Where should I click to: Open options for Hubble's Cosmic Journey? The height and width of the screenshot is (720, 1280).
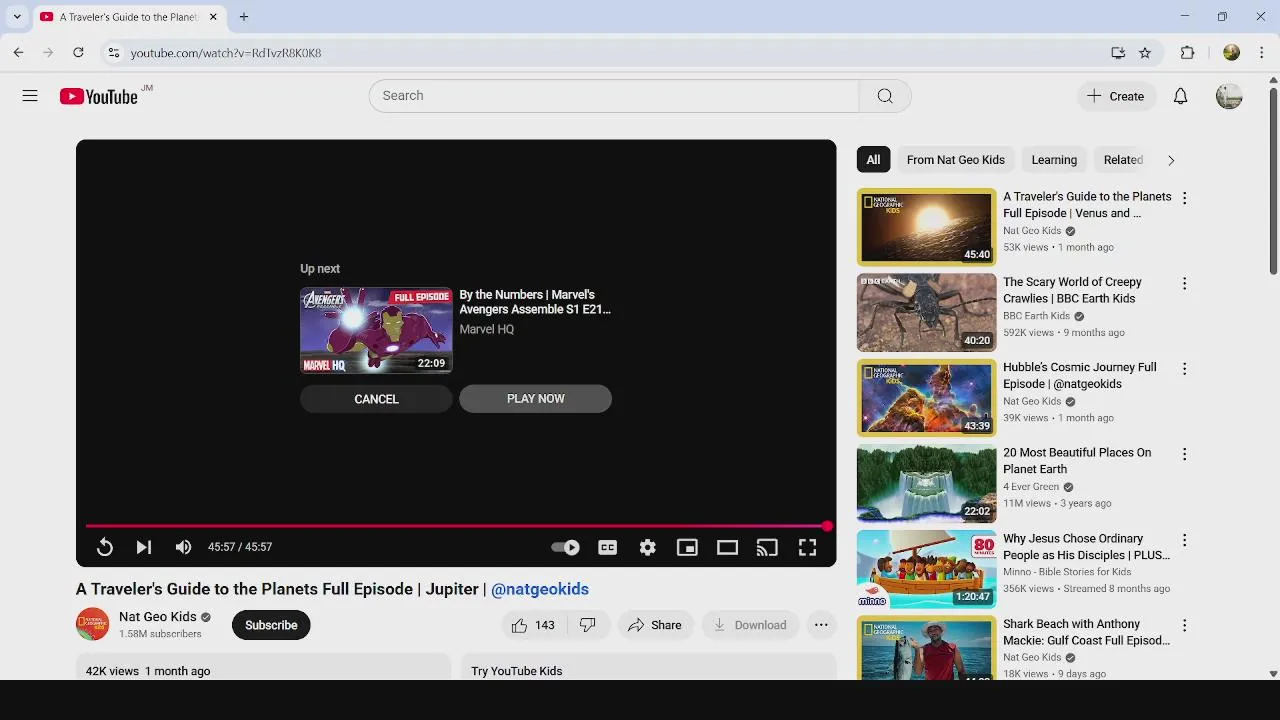[1184, 369]
